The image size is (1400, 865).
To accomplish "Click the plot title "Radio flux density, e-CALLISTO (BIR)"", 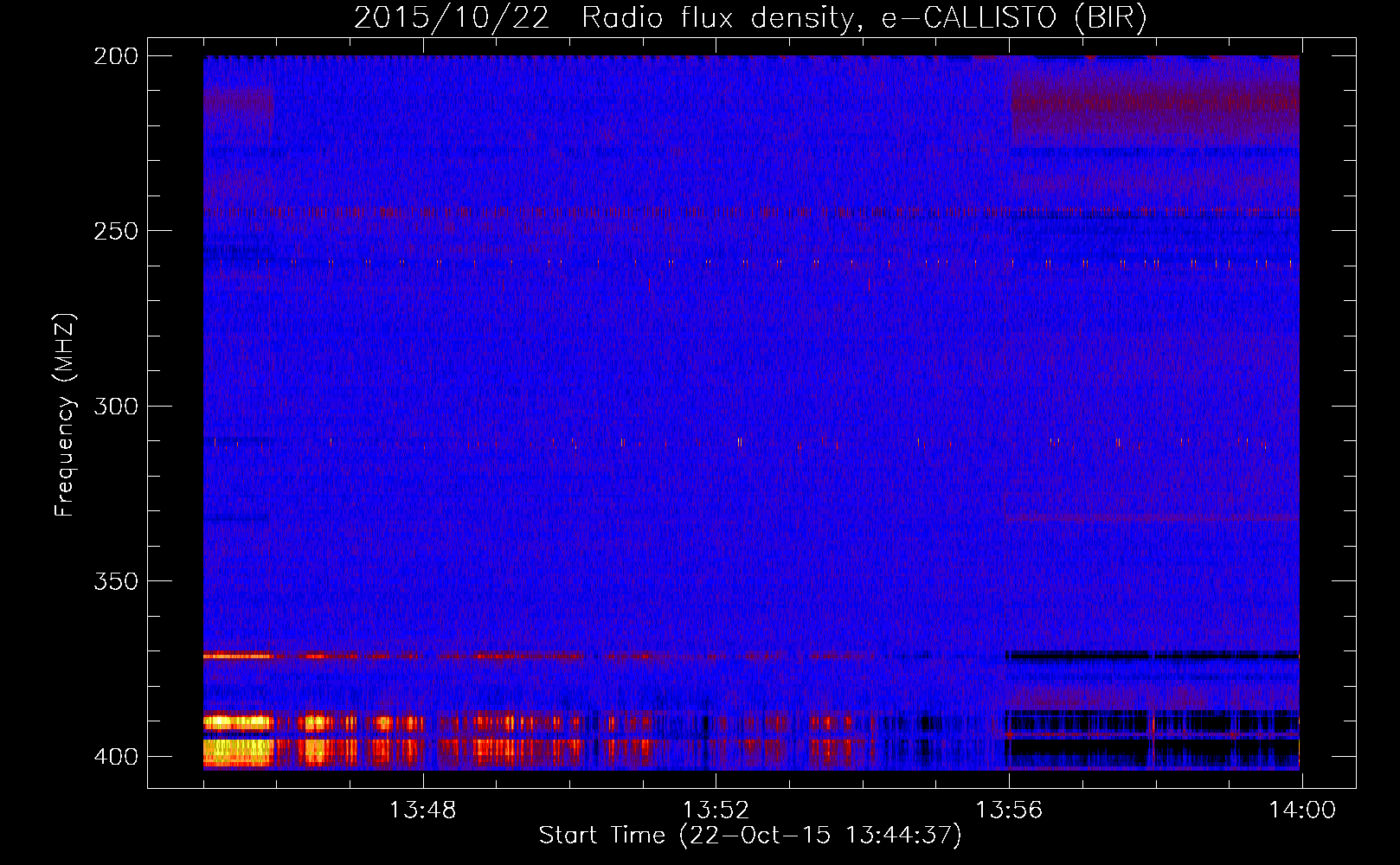I will click(864, 18).
